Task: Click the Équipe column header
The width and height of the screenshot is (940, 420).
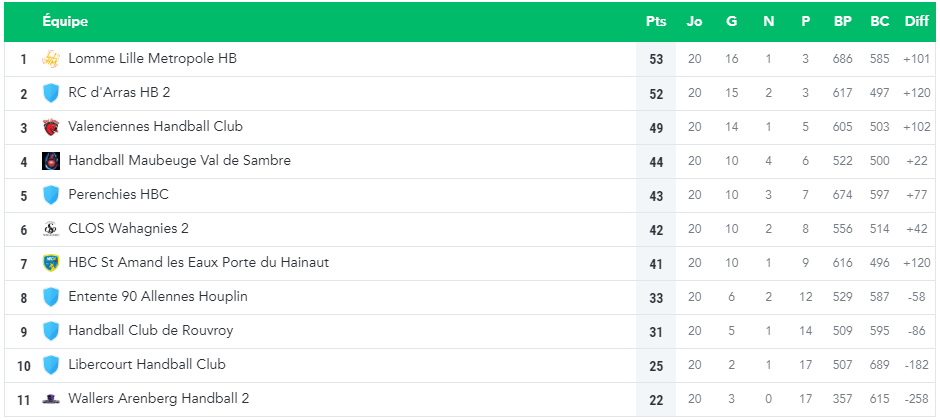Action: (x=65, y=22)
